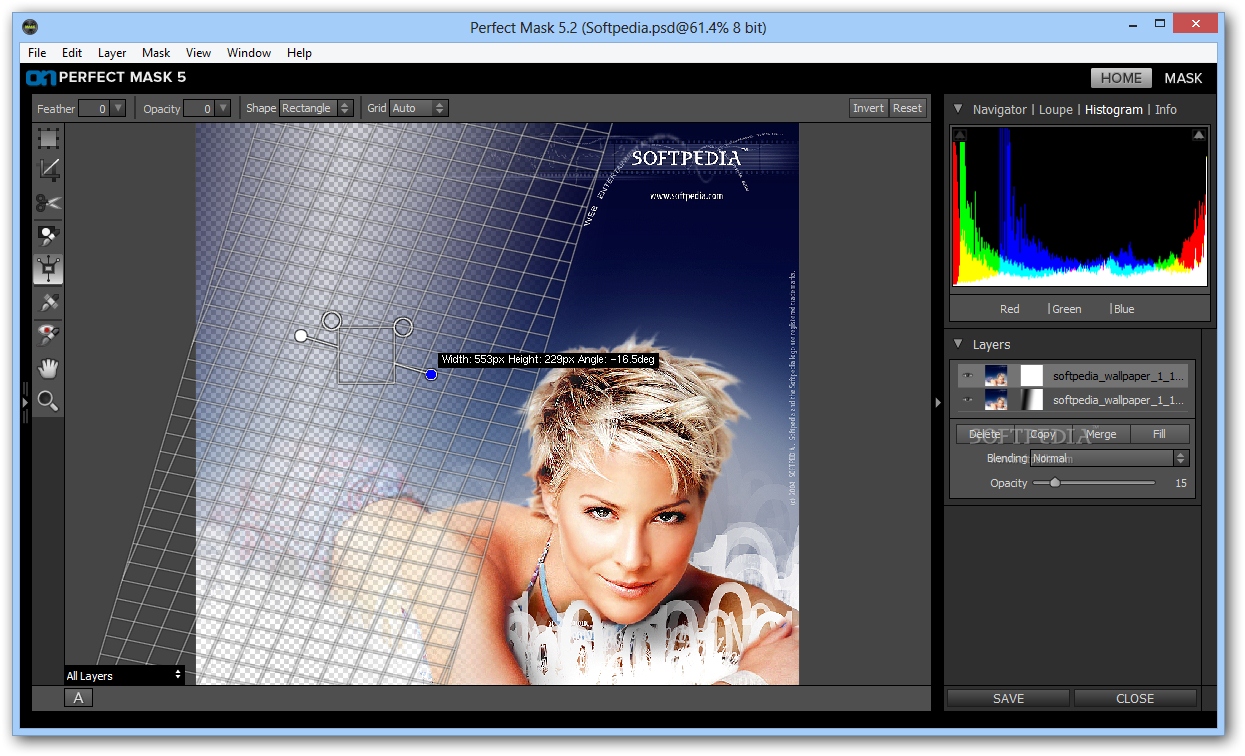Click the A view mode button
This screenshot has width=1245, height=756.
pos(79,698)
